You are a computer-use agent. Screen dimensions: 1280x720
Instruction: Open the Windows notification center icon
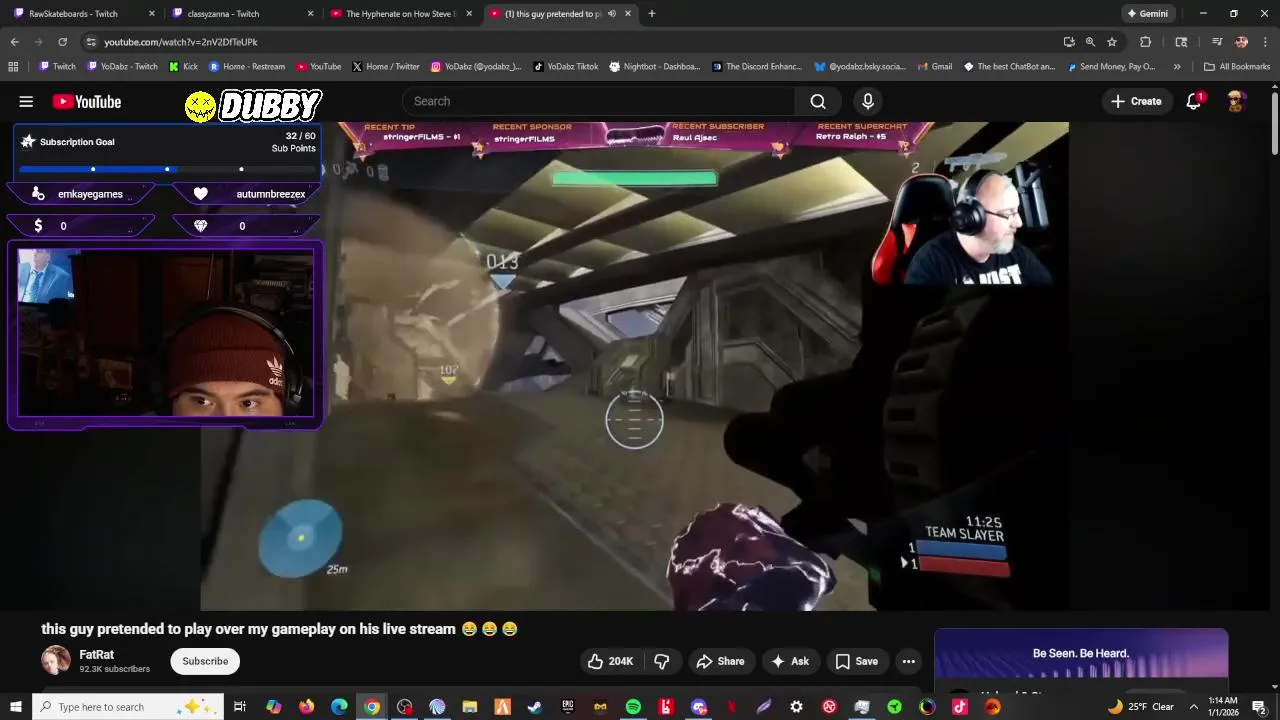(1259, 707)
